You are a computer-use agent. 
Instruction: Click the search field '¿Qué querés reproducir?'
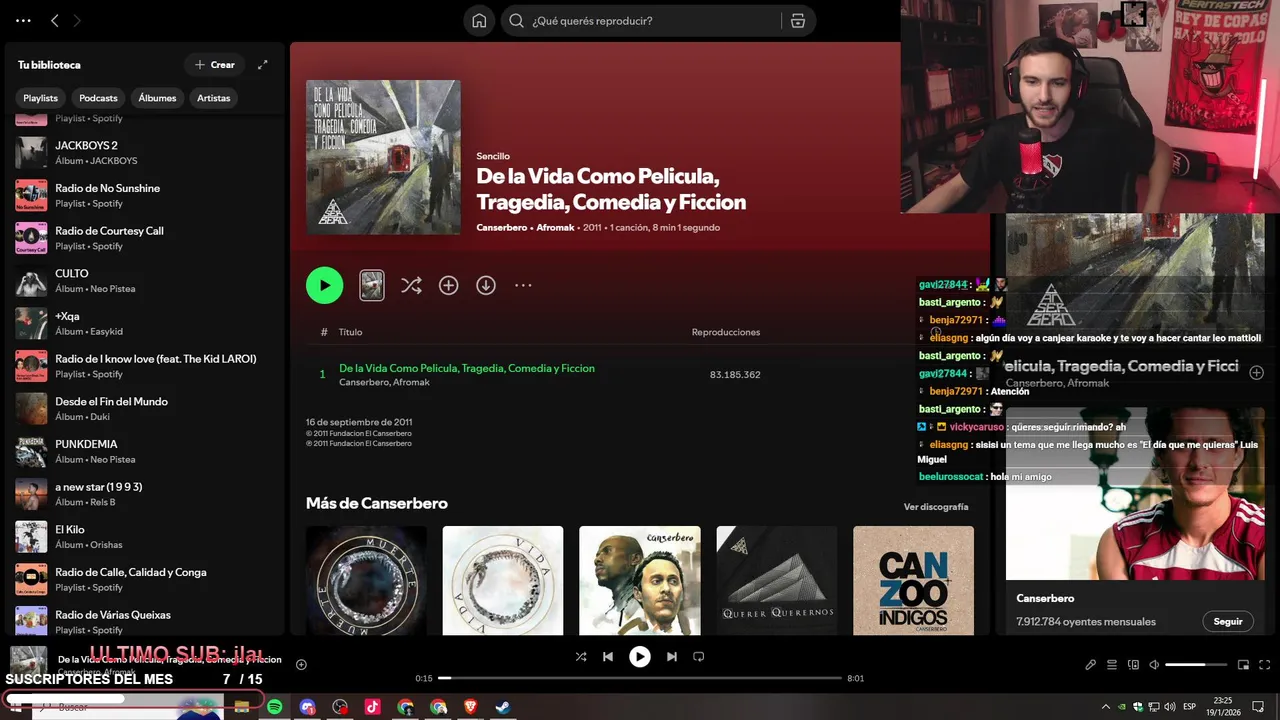[640, 21]
